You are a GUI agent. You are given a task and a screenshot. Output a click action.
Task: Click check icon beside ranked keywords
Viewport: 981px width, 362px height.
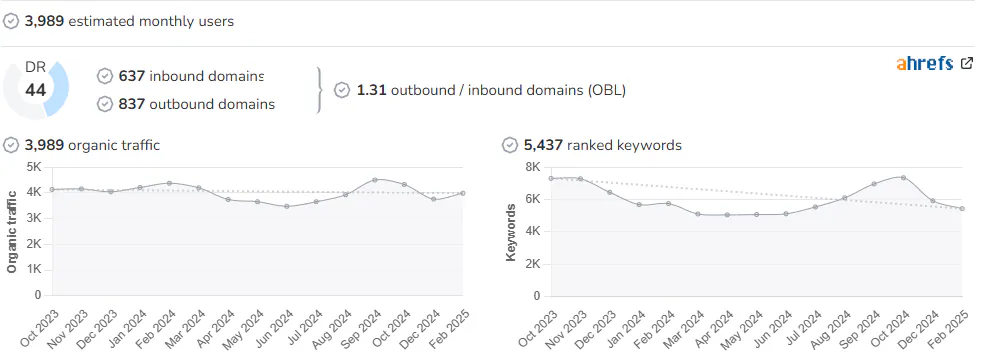click(510, 145)
